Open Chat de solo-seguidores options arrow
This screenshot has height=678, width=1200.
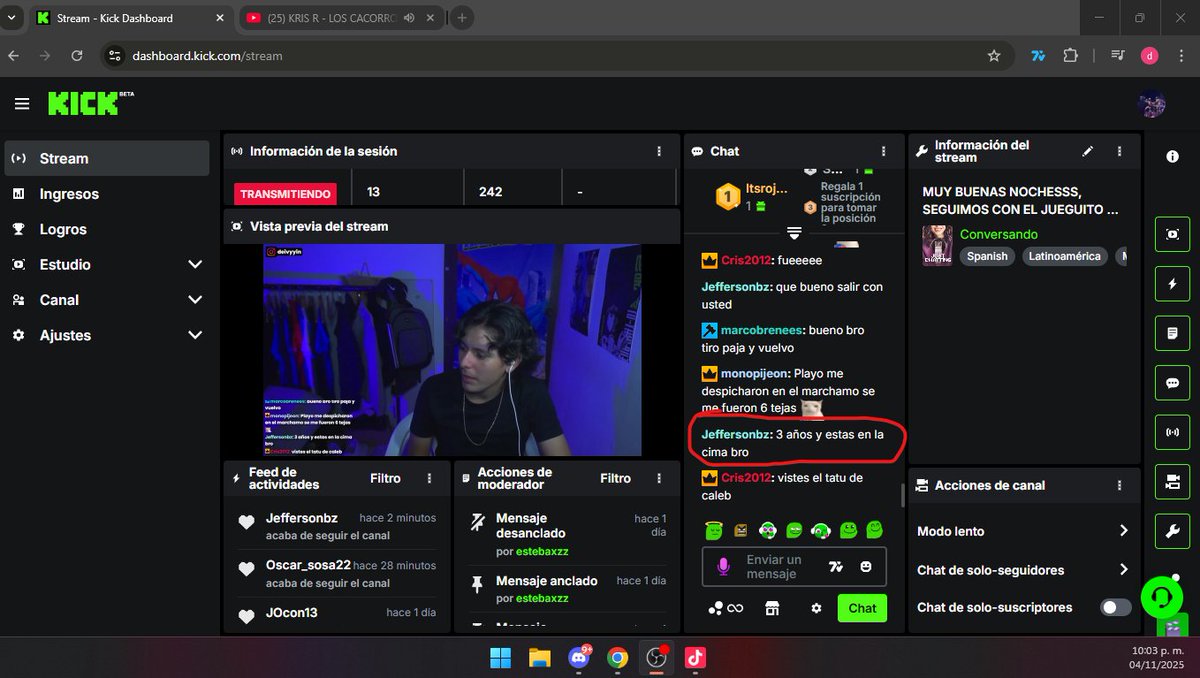coord(1123,570)
